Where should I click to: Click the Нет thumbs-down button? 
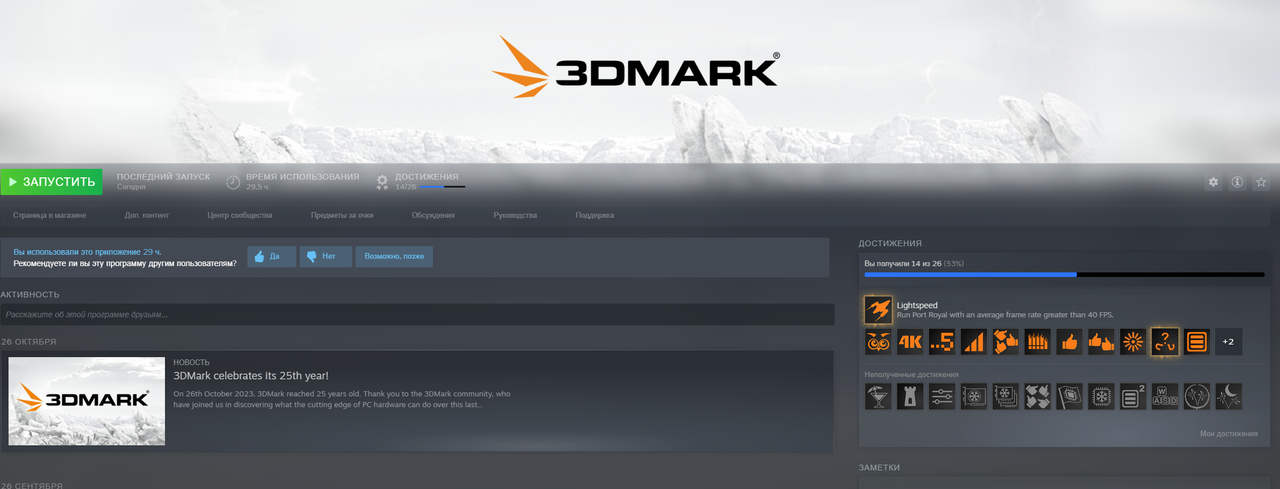tap(325, 257)
